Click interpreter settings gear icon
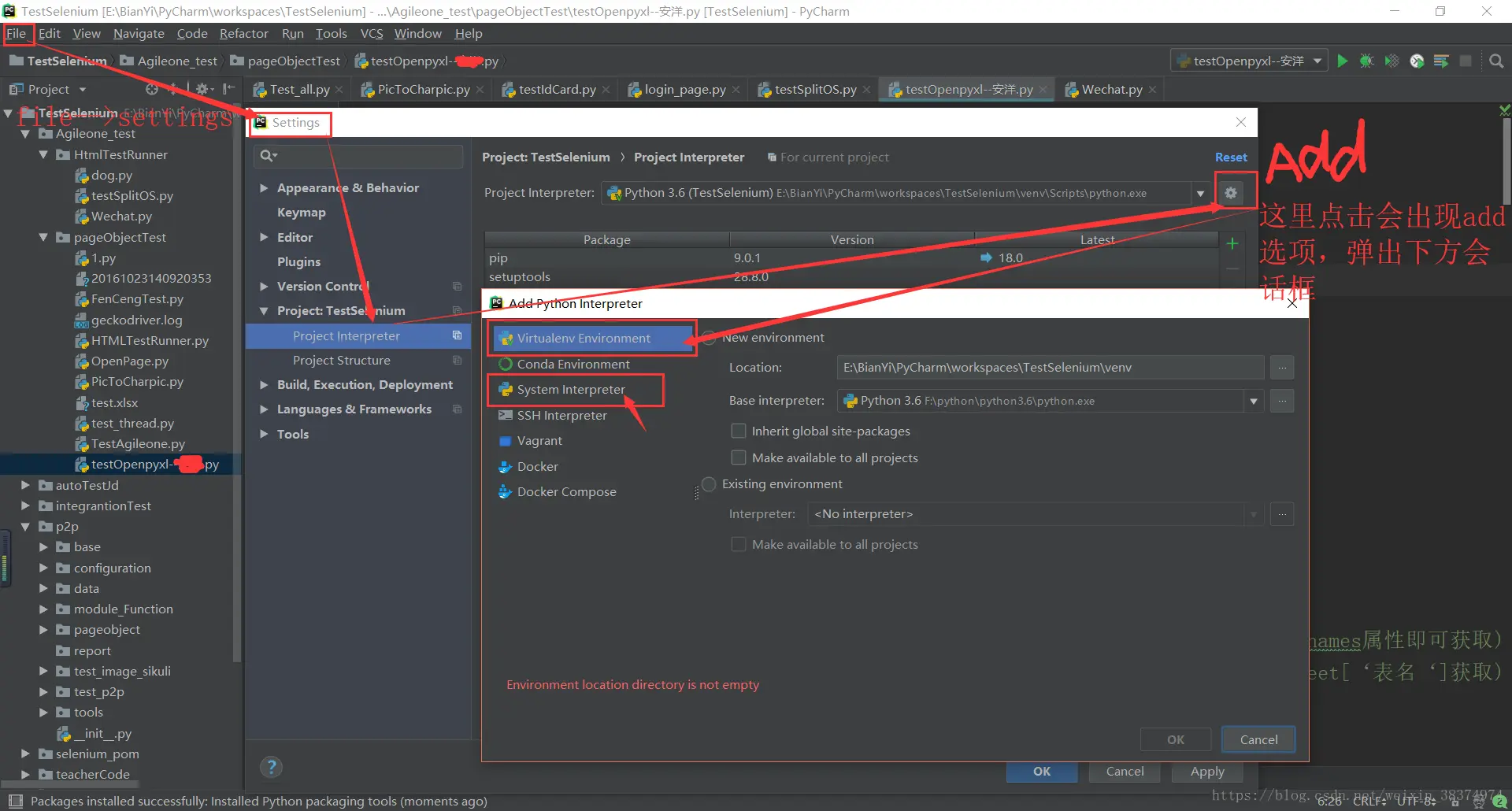This screenshot has width=1512, height=811. (1231, 193)
